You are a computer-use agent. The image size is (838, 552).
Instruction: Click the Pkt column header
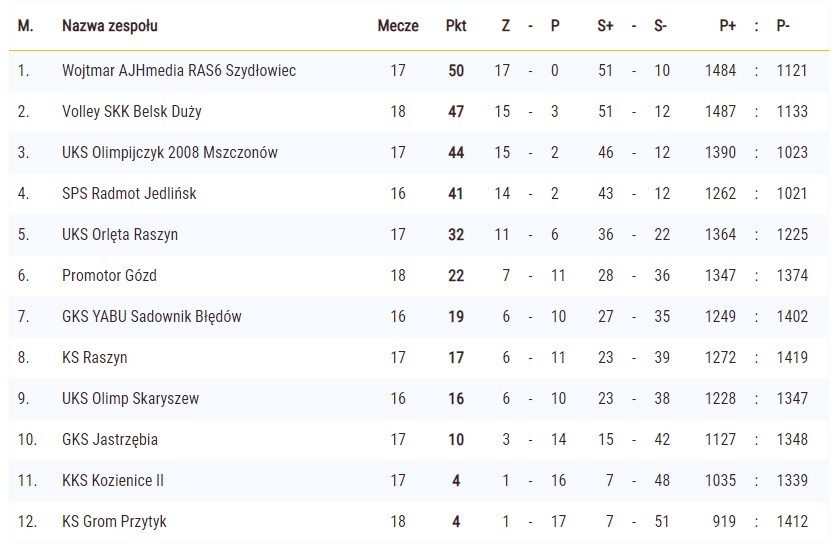tap(456, 26)
